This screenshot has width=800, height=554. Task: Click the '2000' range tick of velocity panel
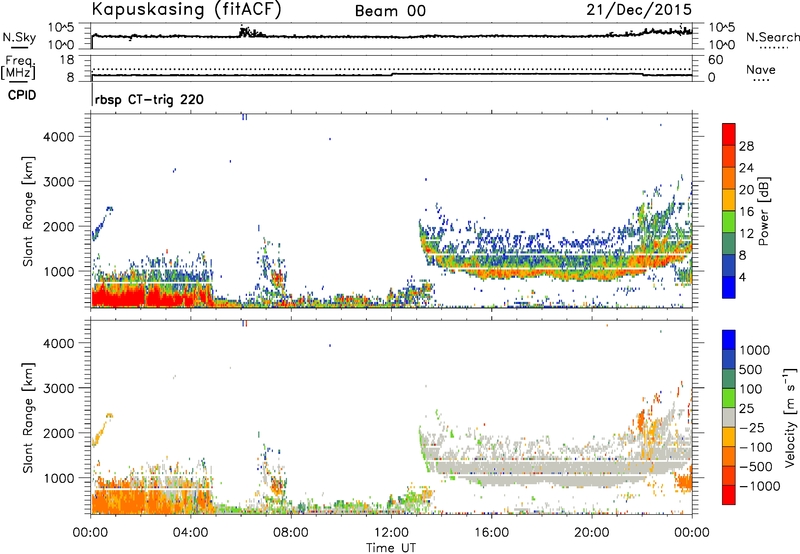(59, 433)
